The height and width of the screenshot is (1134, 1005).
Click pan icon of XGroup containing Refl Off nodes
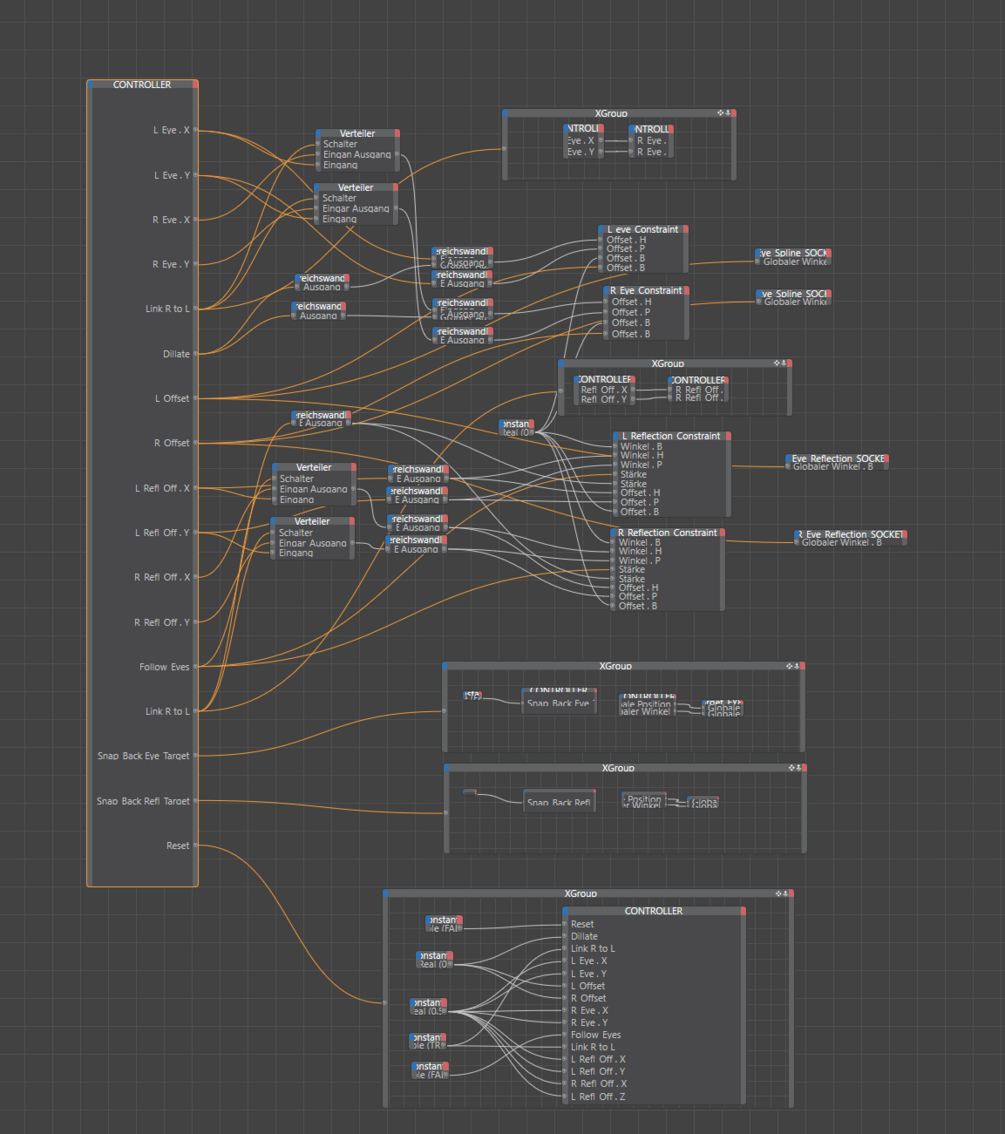(x=777, y=363)
